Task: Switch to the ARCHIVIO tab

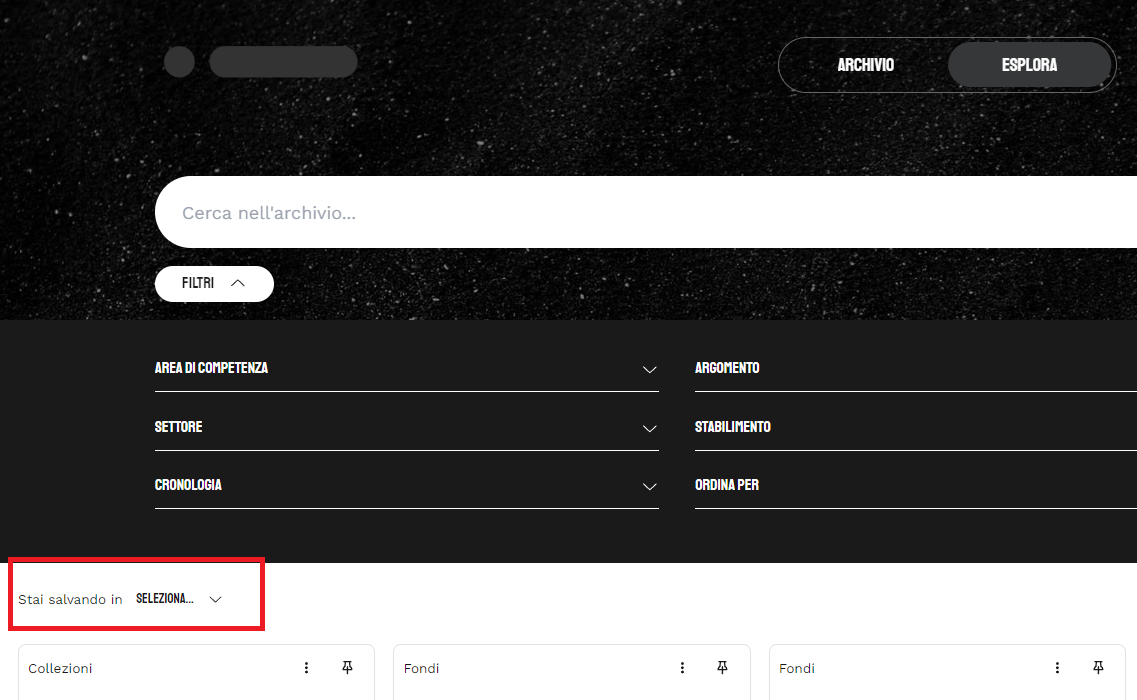Action: (865, 65)
